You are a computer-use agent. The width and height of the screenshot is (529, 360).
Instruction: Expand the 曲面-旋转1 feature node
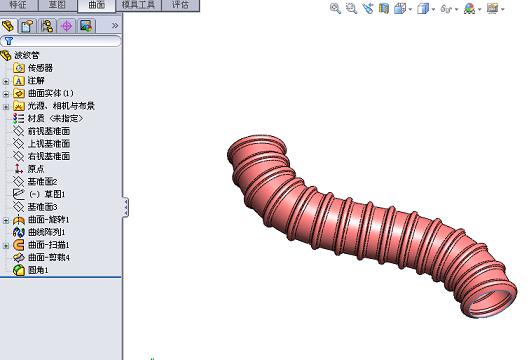point(6,221)
